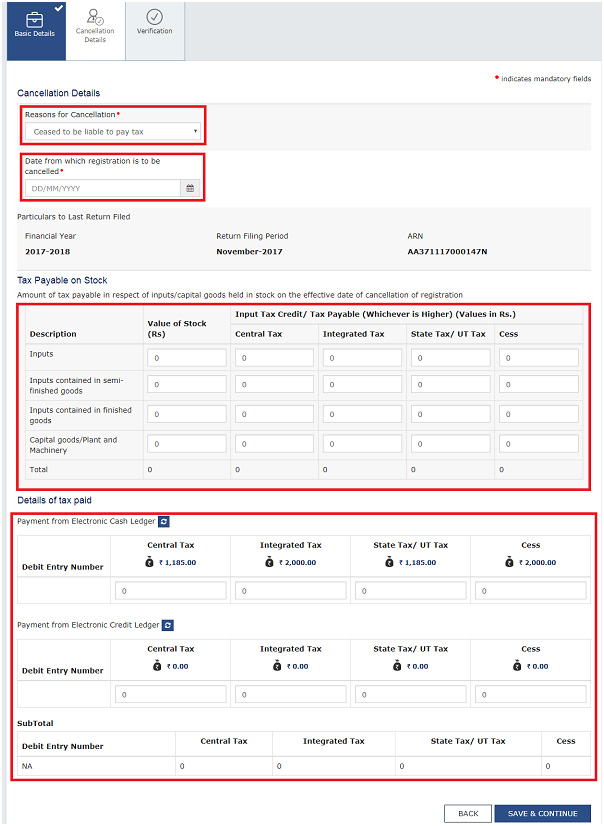Click Inputs row Value of Stock field
Image resolution: width=604 pixels, height=826 pixels.
pyautogui.click(x=187, y=358)
